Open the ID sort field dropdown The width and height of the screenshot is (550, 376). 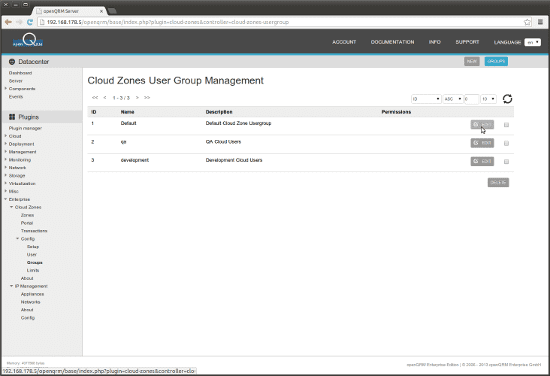(426, 99)
